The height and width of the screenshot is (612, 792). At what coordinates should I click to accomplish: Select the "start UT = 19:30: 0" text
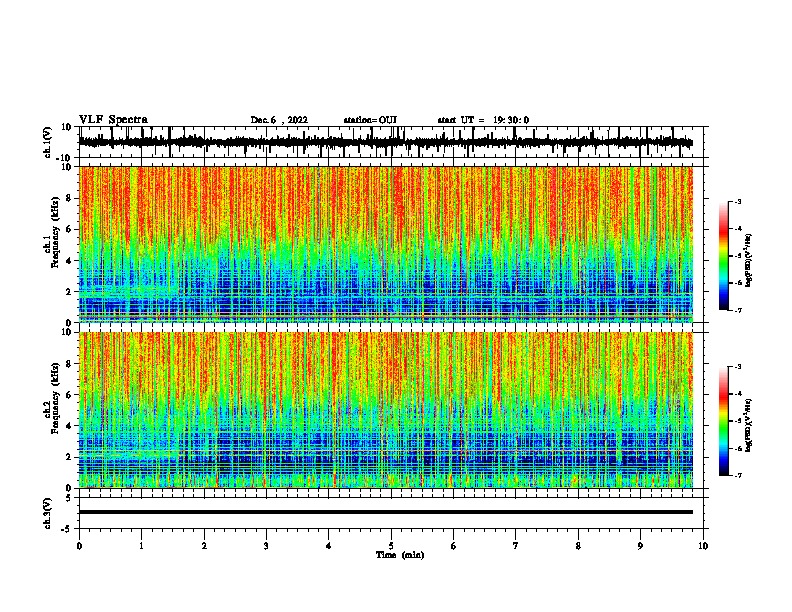point(483,120)
